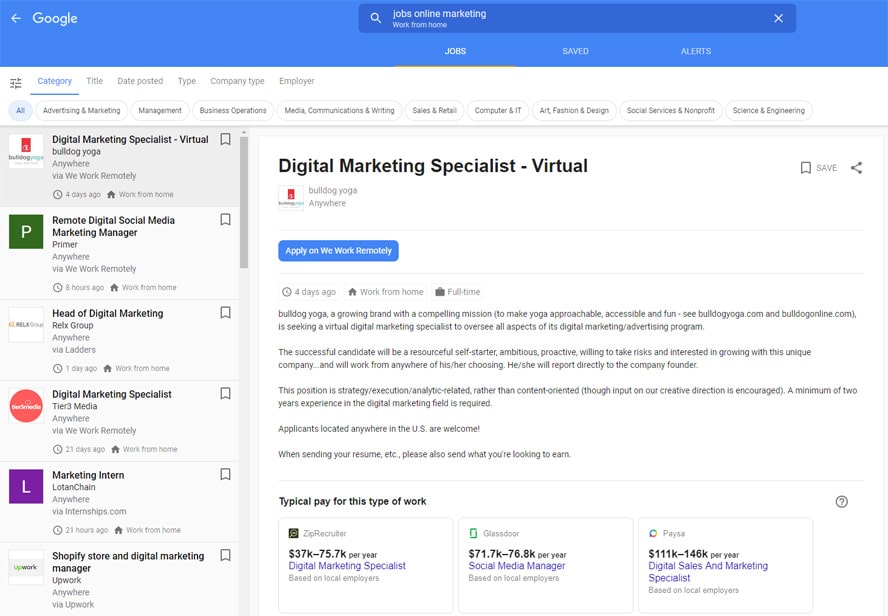
Task: Click the bulldog yoga logo in job list
Action: pyautogui.click(x=26, y=151)
